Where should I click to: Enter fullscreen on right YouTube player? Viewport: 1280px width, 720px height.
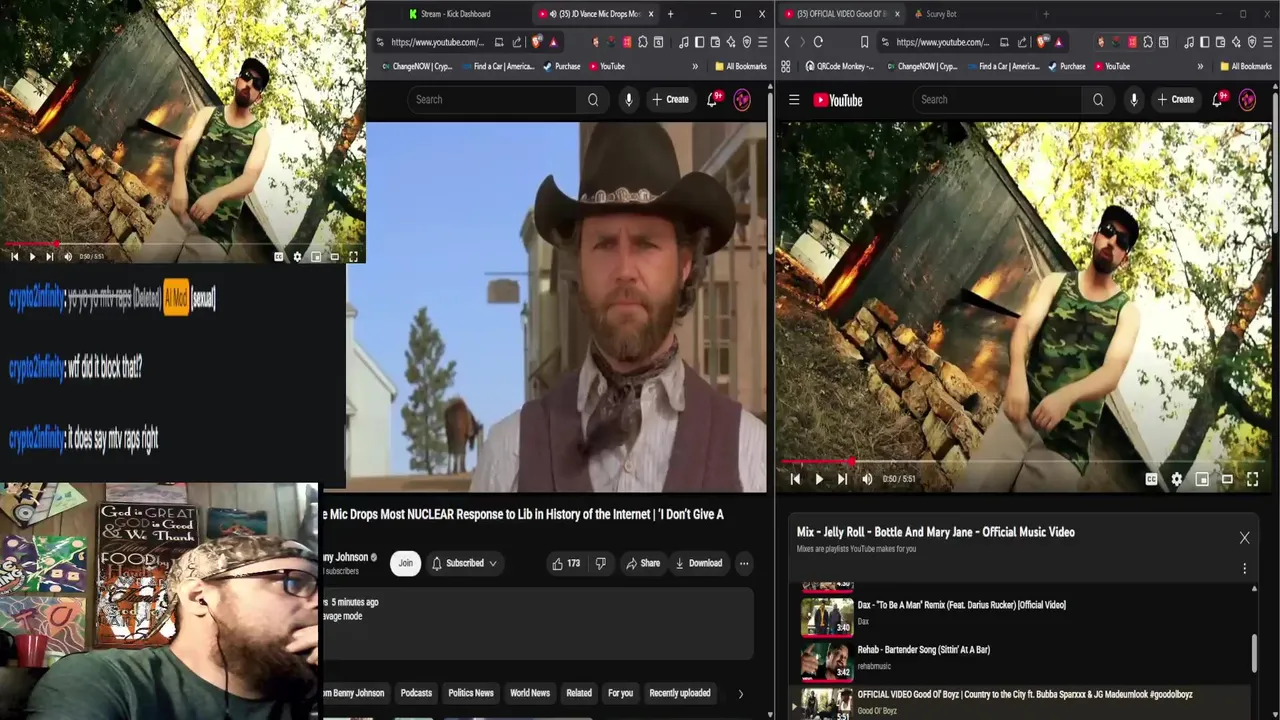[1252, 479]
